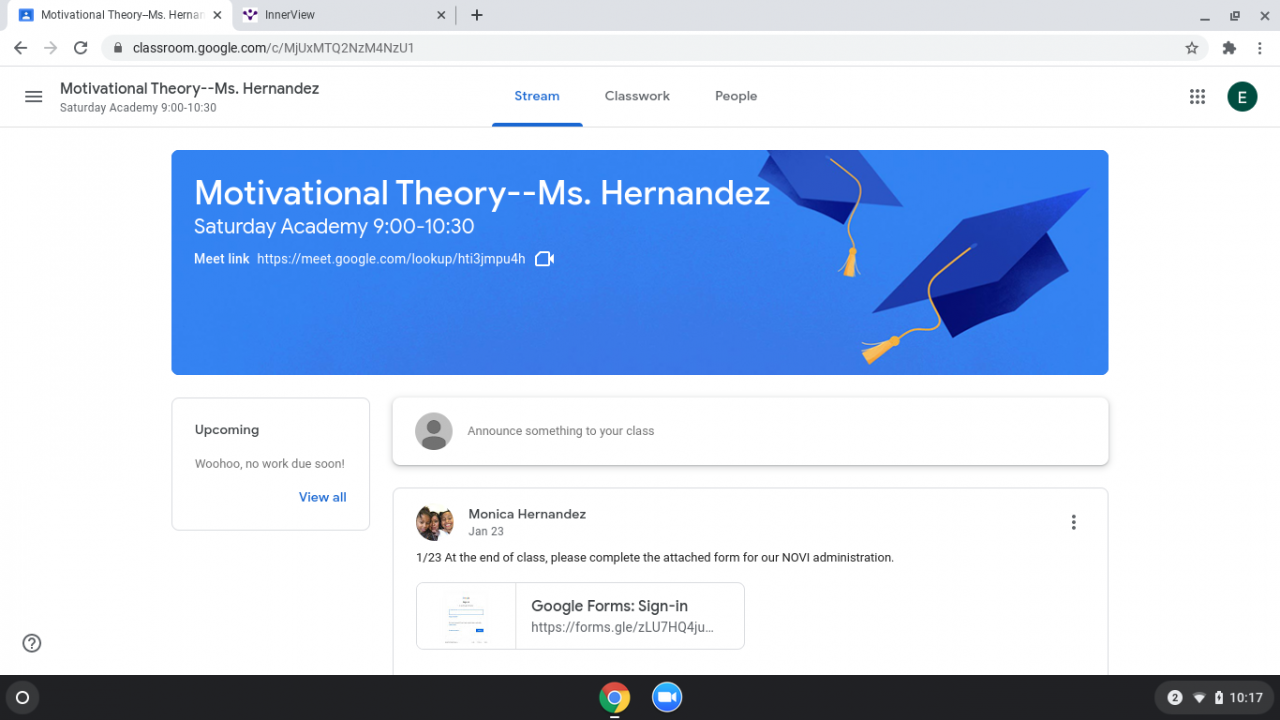Screen dimensions: 1280x720
Task: Click the Sign-in form thumbnail preview
Action: pyautogui.click(x=466, y=616)
